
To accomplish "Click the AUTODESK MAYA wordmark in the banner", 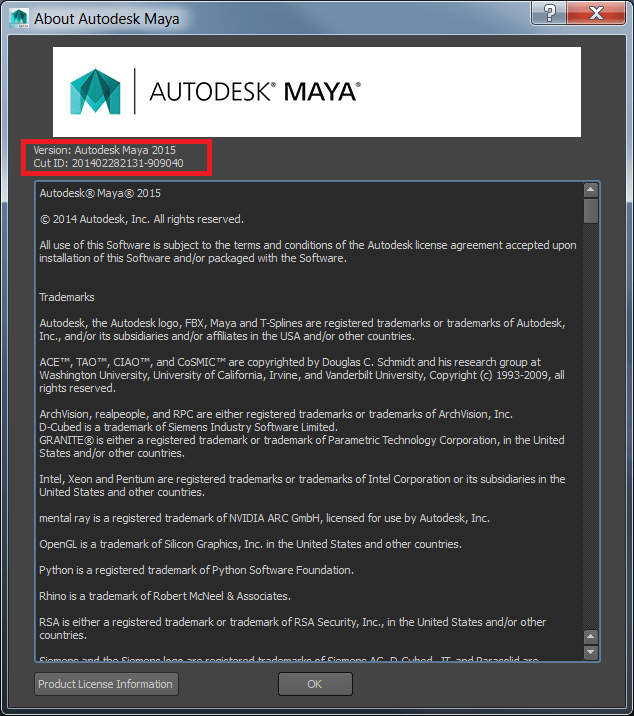I will [255, 91].
